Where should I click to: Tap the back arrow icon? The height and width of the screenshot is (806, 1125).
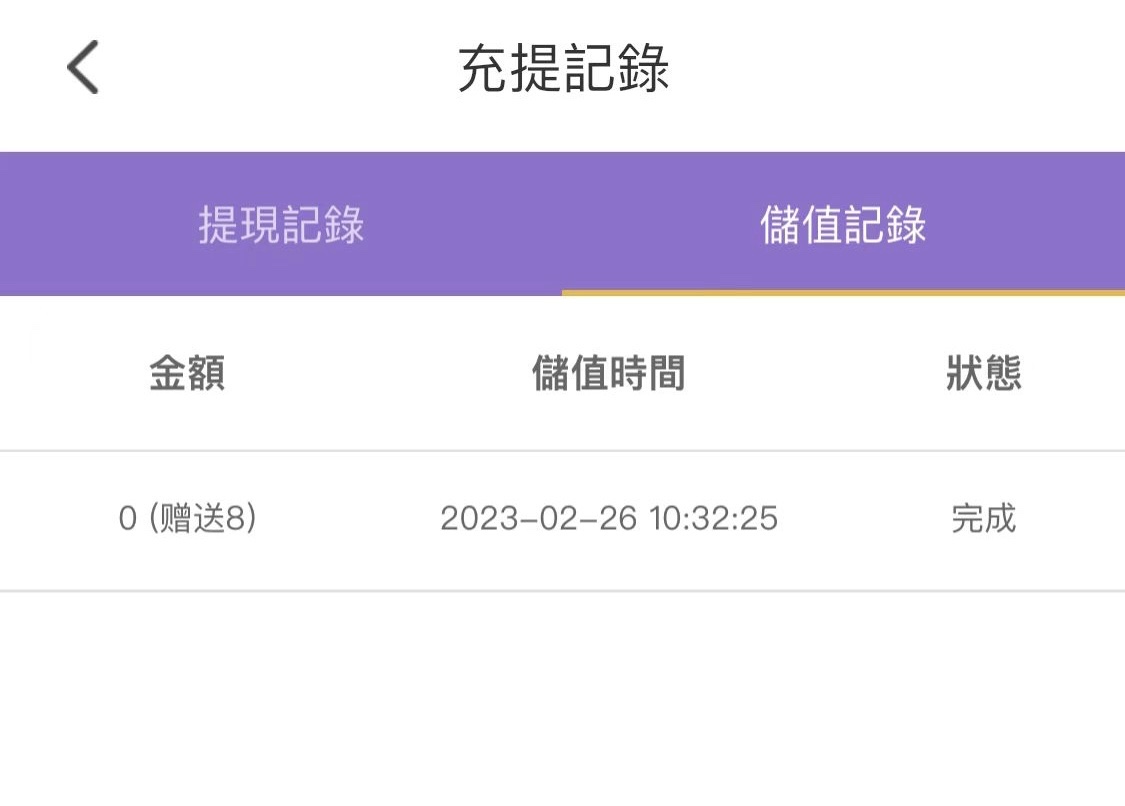tap(83, 68)
